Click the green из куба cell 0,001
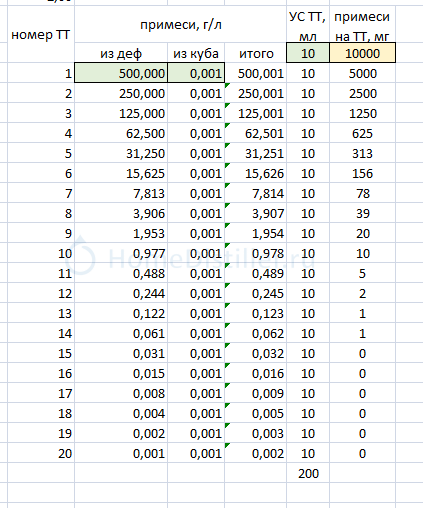423x508 pixels. pyautogui.click(x=196, y=73)
